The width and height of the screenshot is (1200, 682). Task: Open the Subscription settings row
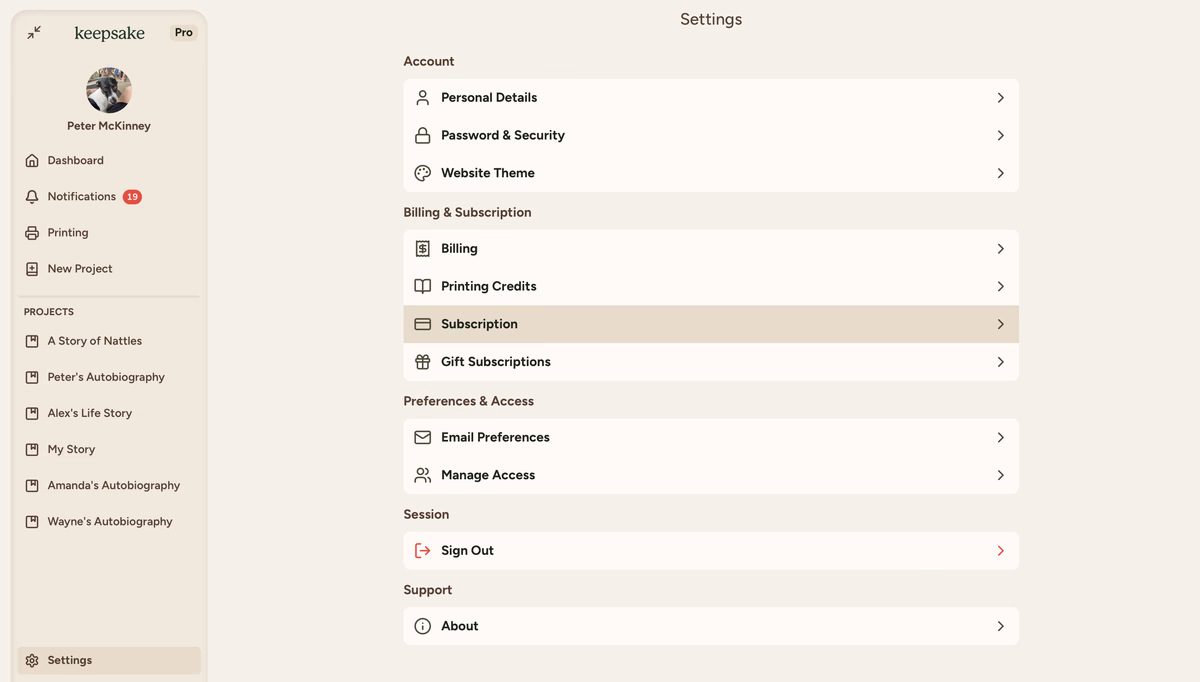pyautogui.click(x=710, y=325)
